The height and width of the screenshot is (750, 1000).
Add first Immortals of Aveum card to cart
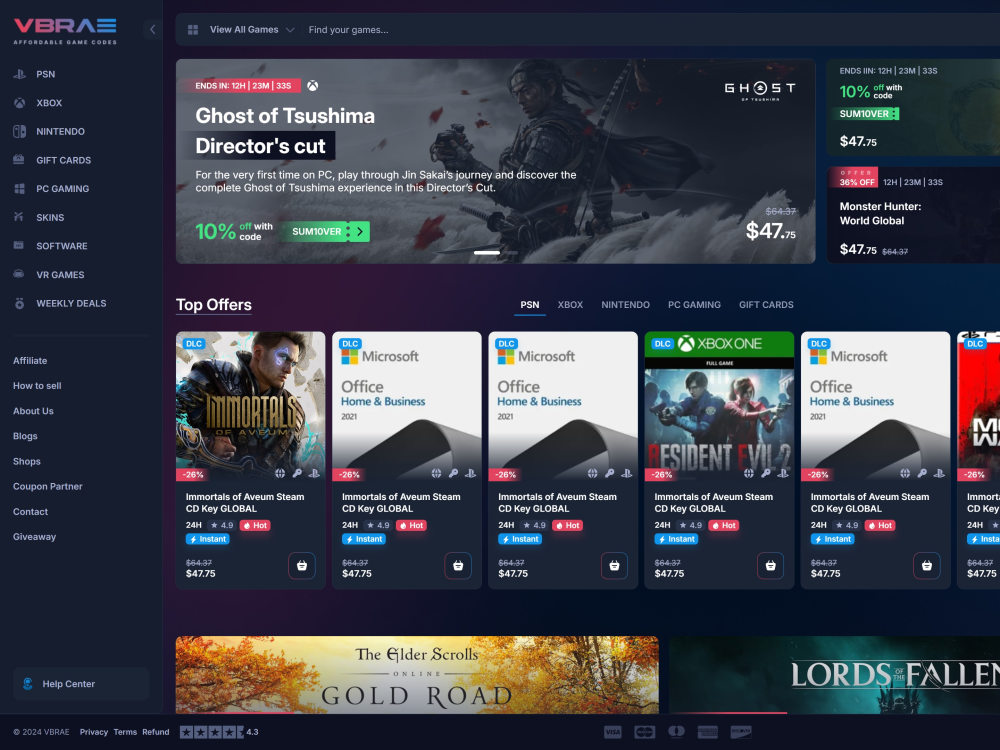302,566
